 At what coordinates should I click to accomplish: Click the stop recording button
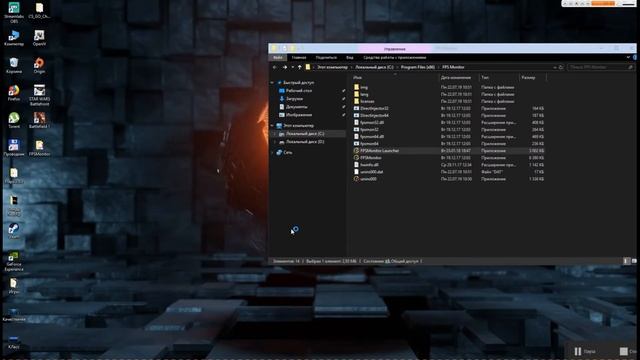pos(628,351)
